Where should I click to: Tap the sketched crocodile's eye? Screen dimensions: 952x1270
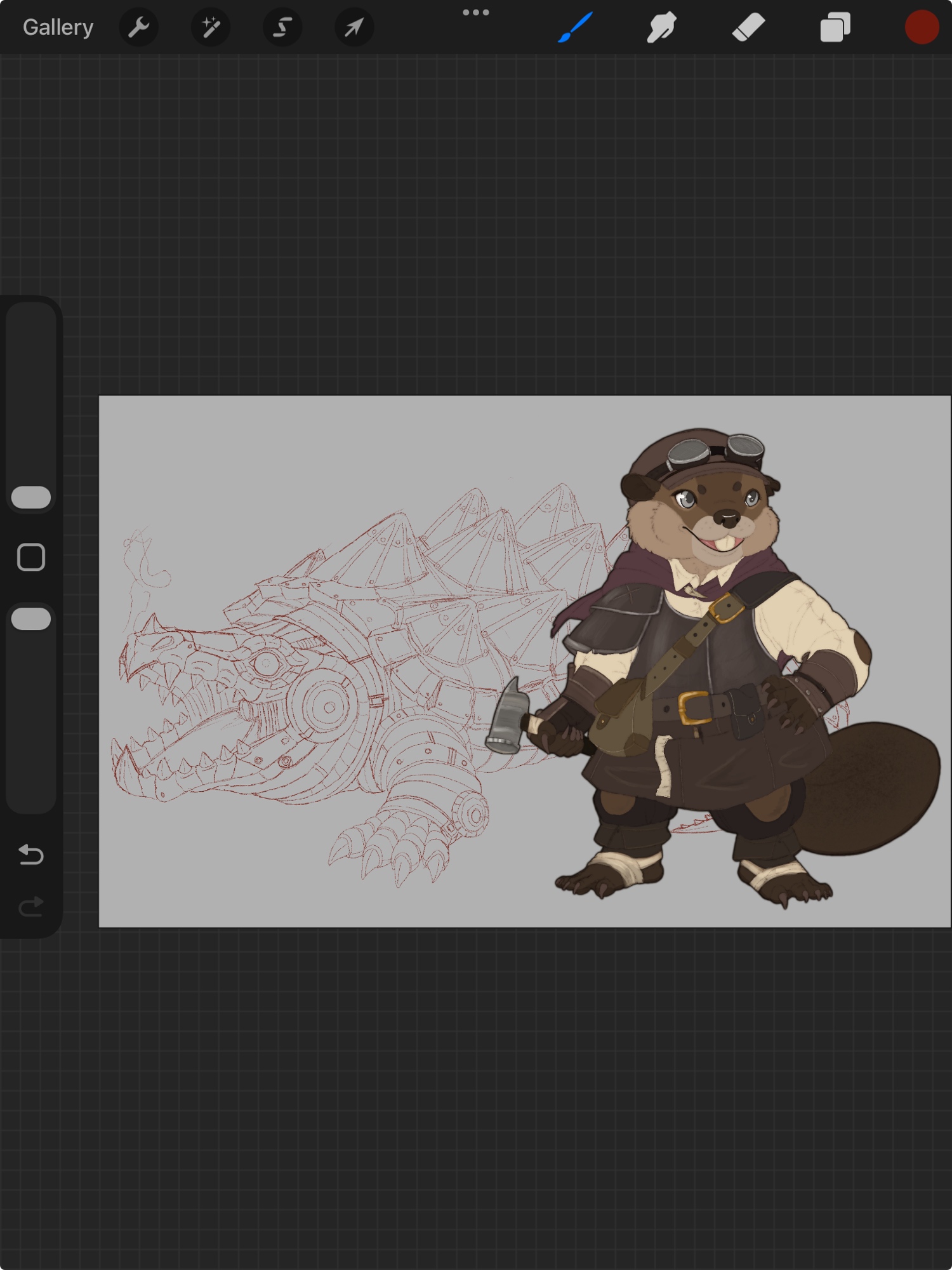tap(267, 664)
